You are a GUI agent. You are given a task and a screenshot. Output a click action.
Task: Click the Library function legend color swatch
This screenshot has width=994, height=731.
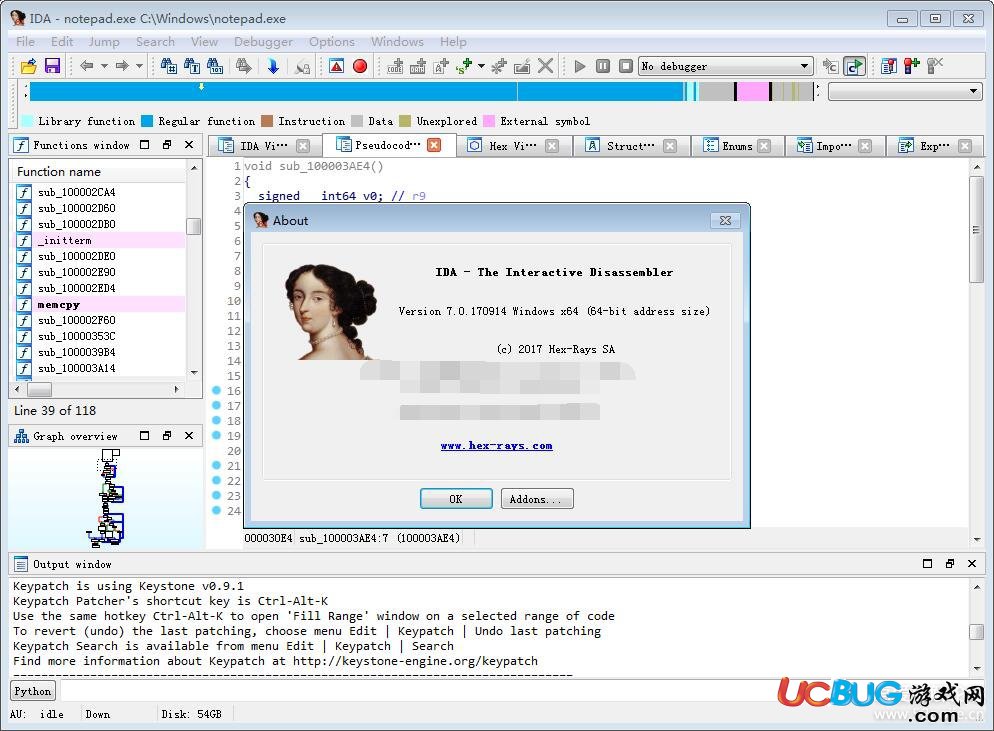click(x=27, y=121)
